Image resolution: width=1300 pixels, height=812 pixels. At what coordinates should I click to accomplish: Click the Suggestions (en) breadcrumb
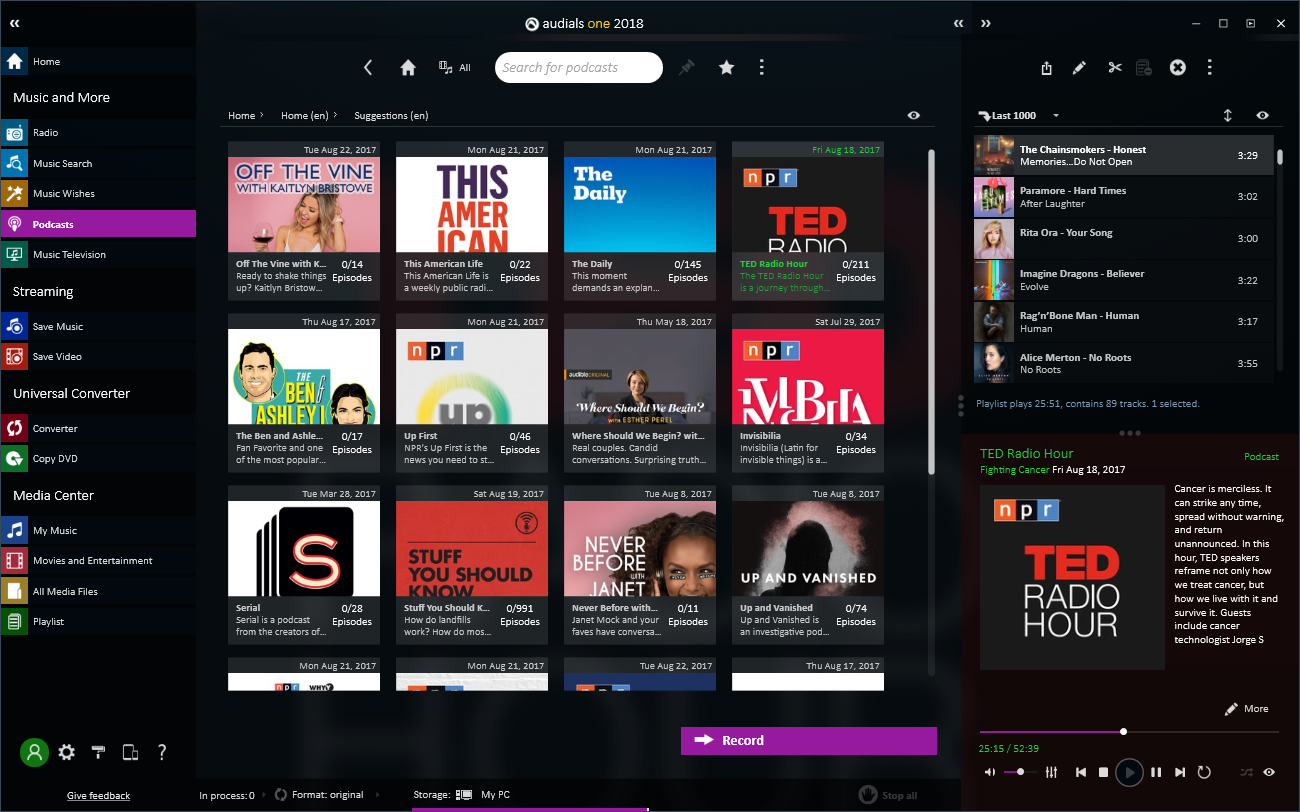pos(391,115)
